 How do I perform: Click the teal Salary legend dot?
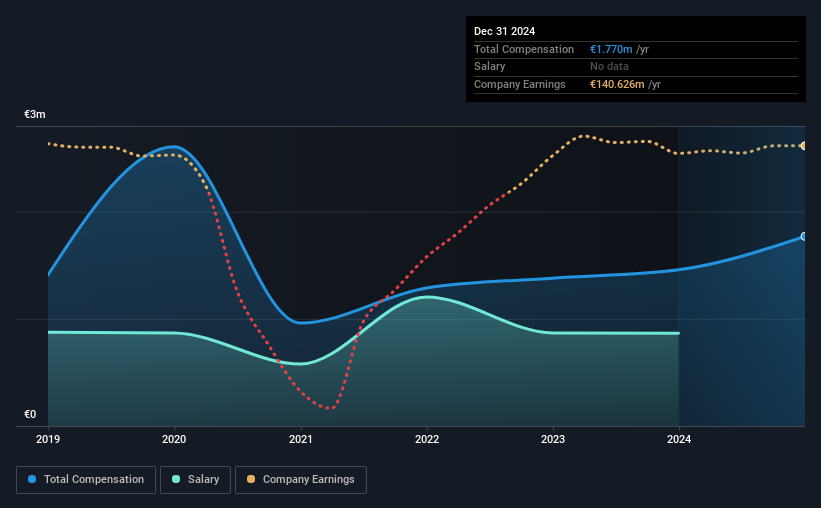pos(176,479)
